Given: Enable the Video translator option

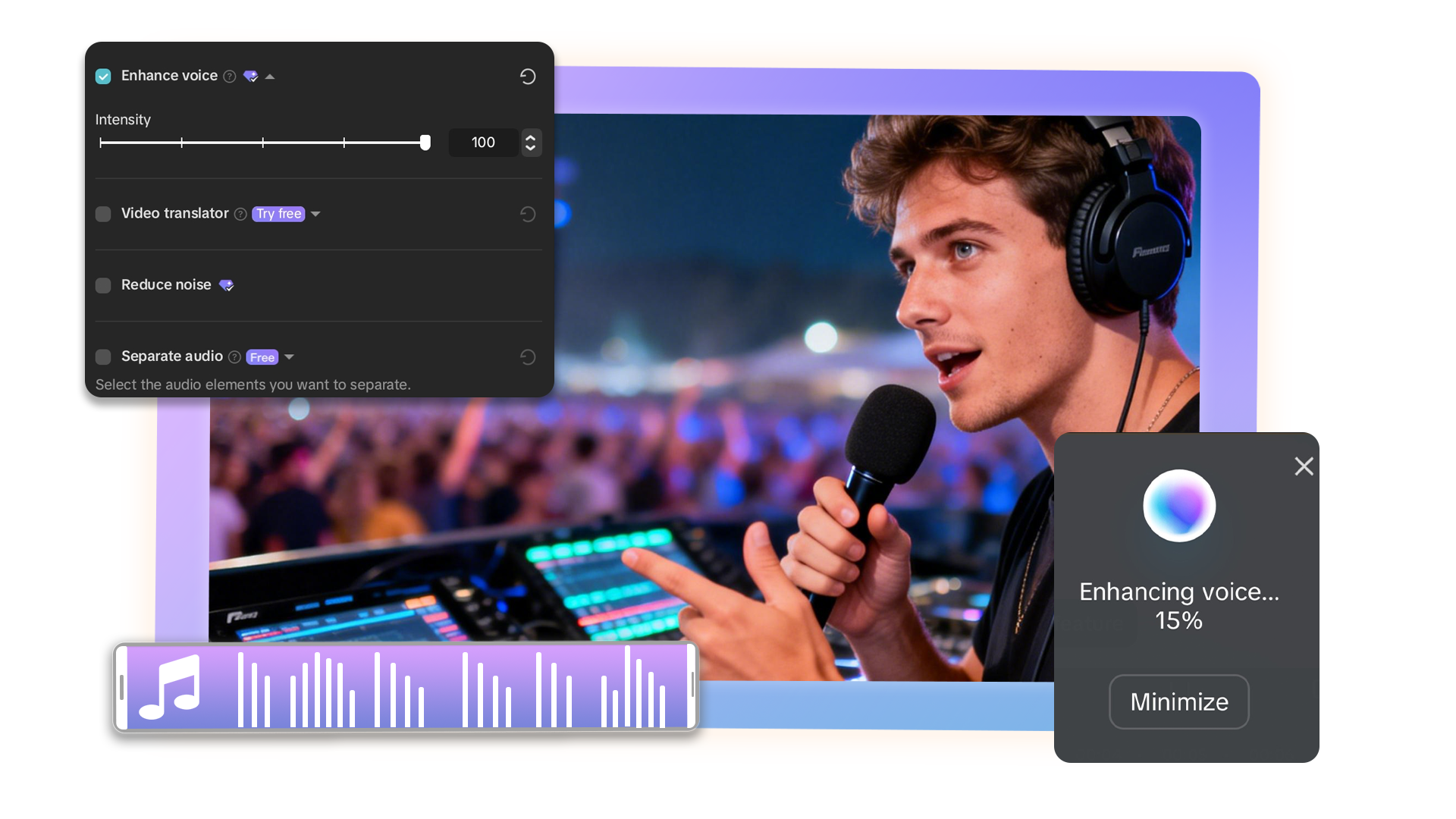Looking at the screenshot, I should tap(103, 214).
